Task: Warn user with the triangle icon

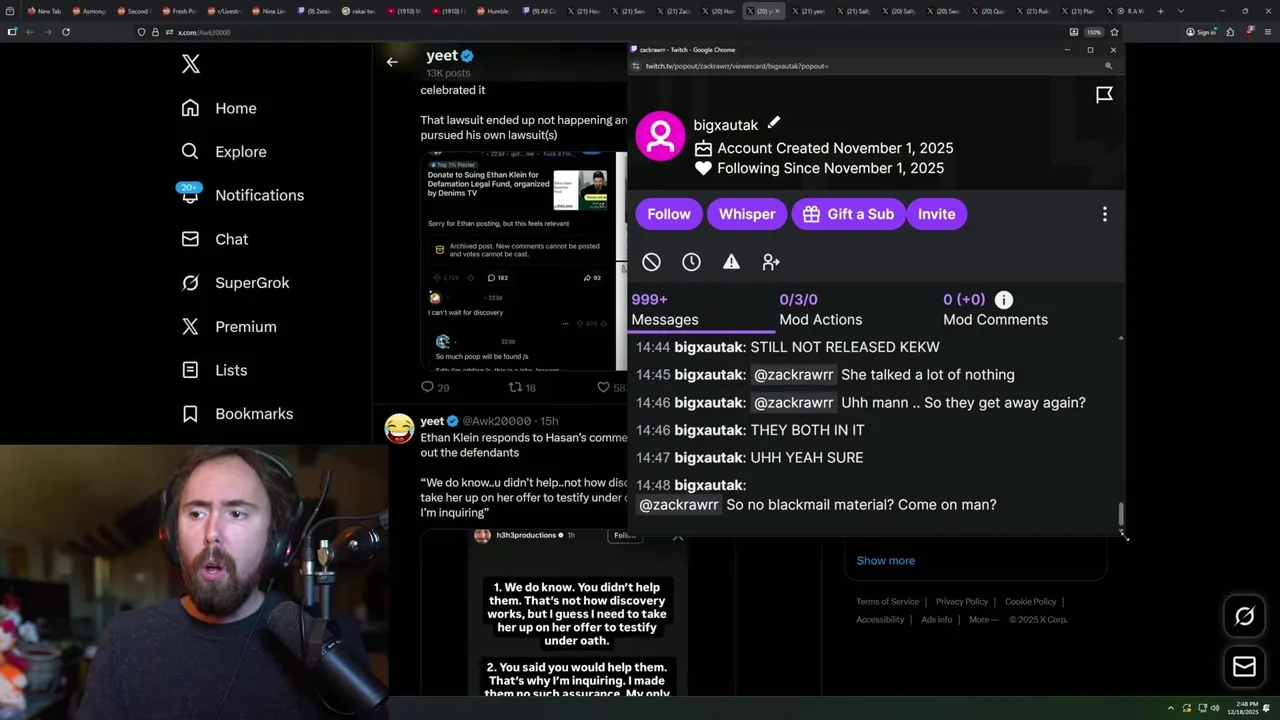Action: tap(731, 262)
